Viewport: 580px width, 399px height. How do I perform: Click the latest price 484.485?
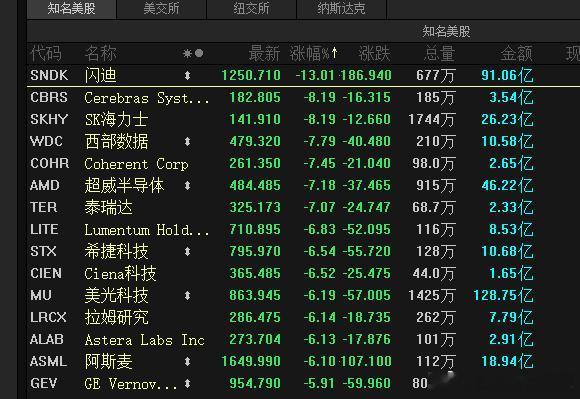click(255, 186)
